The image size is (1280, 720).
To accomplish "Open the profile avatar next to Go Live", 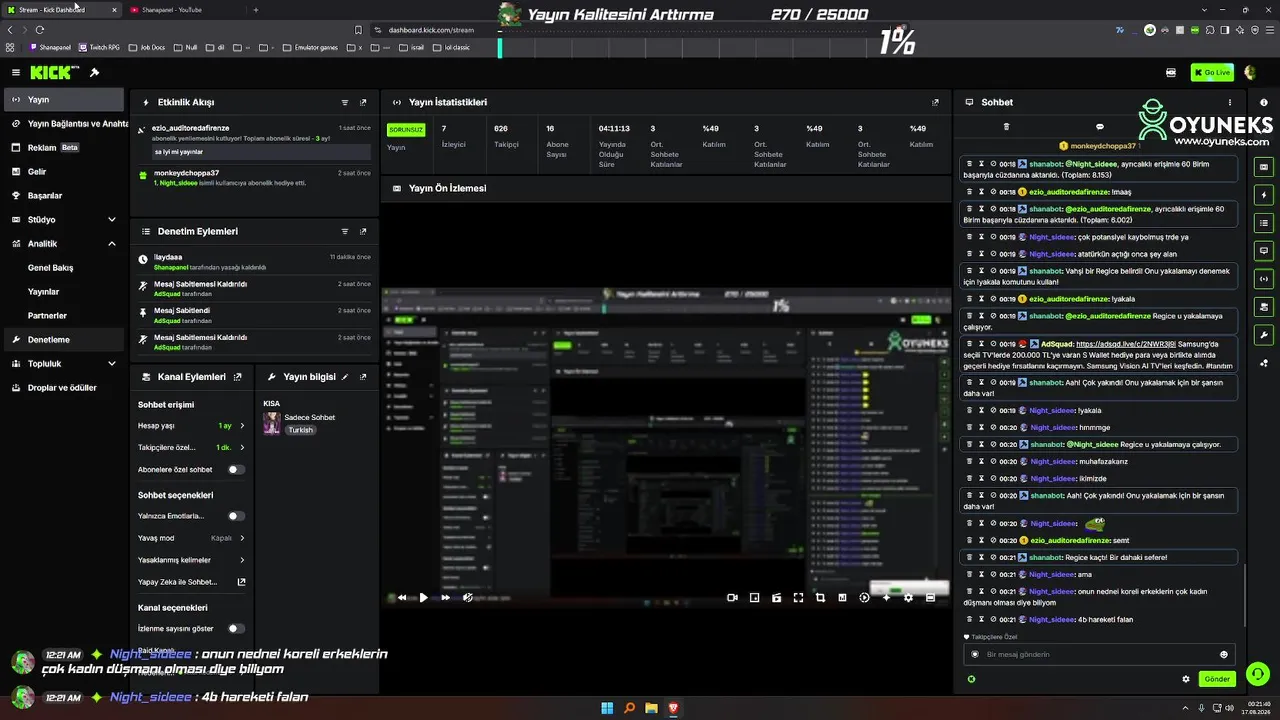I will click(x=1250, y=72).
